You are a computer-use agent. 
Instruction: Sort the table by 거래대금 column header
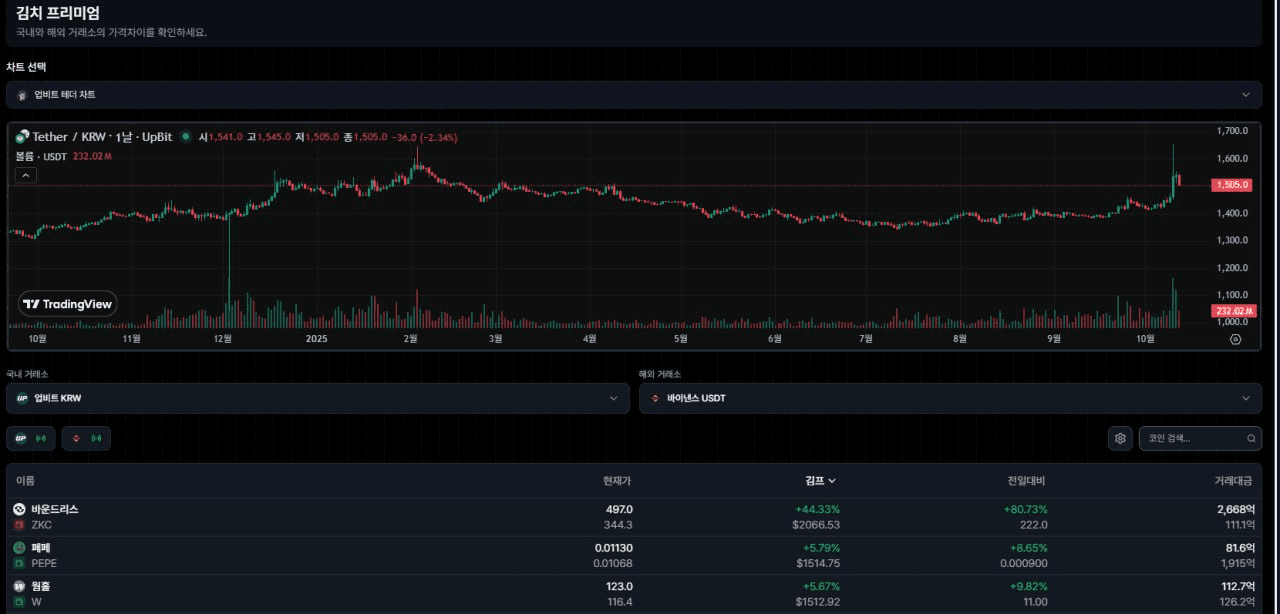point(1234,481)
